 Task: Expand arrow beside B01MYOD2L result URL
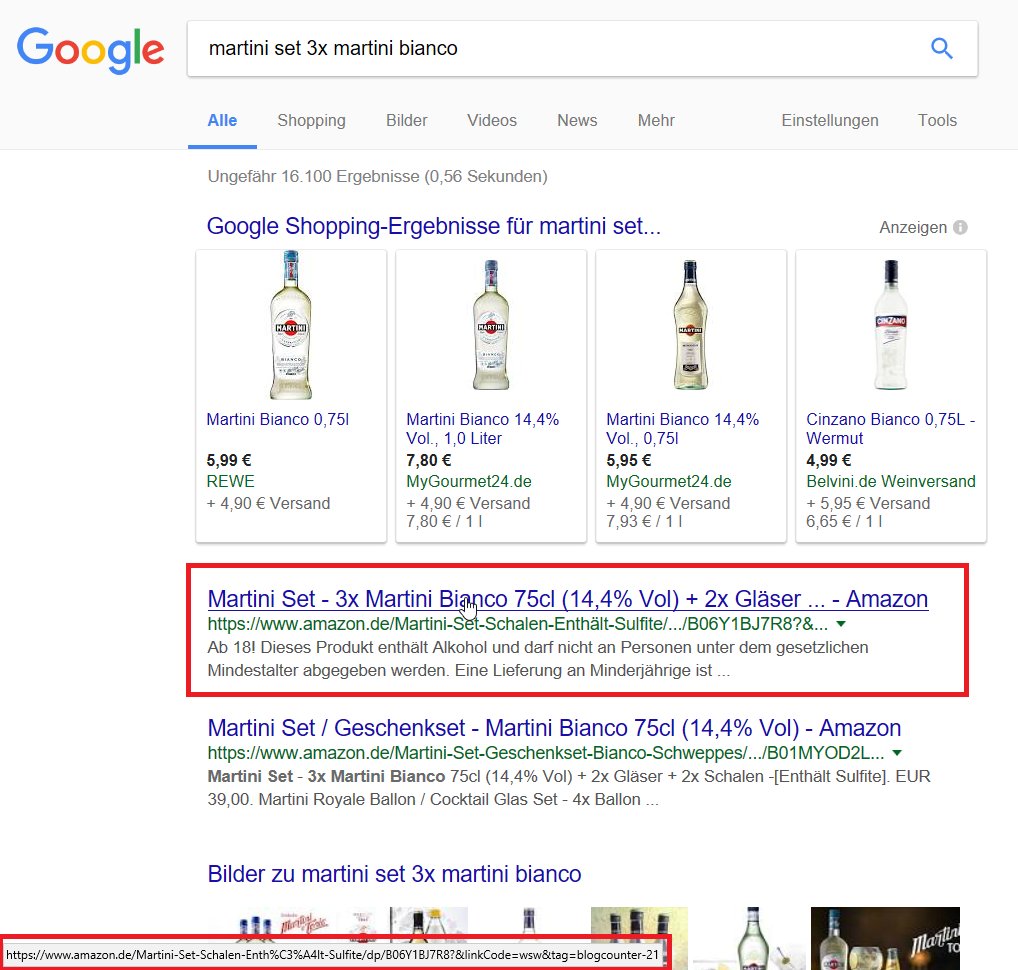click(x=897, y=753)
